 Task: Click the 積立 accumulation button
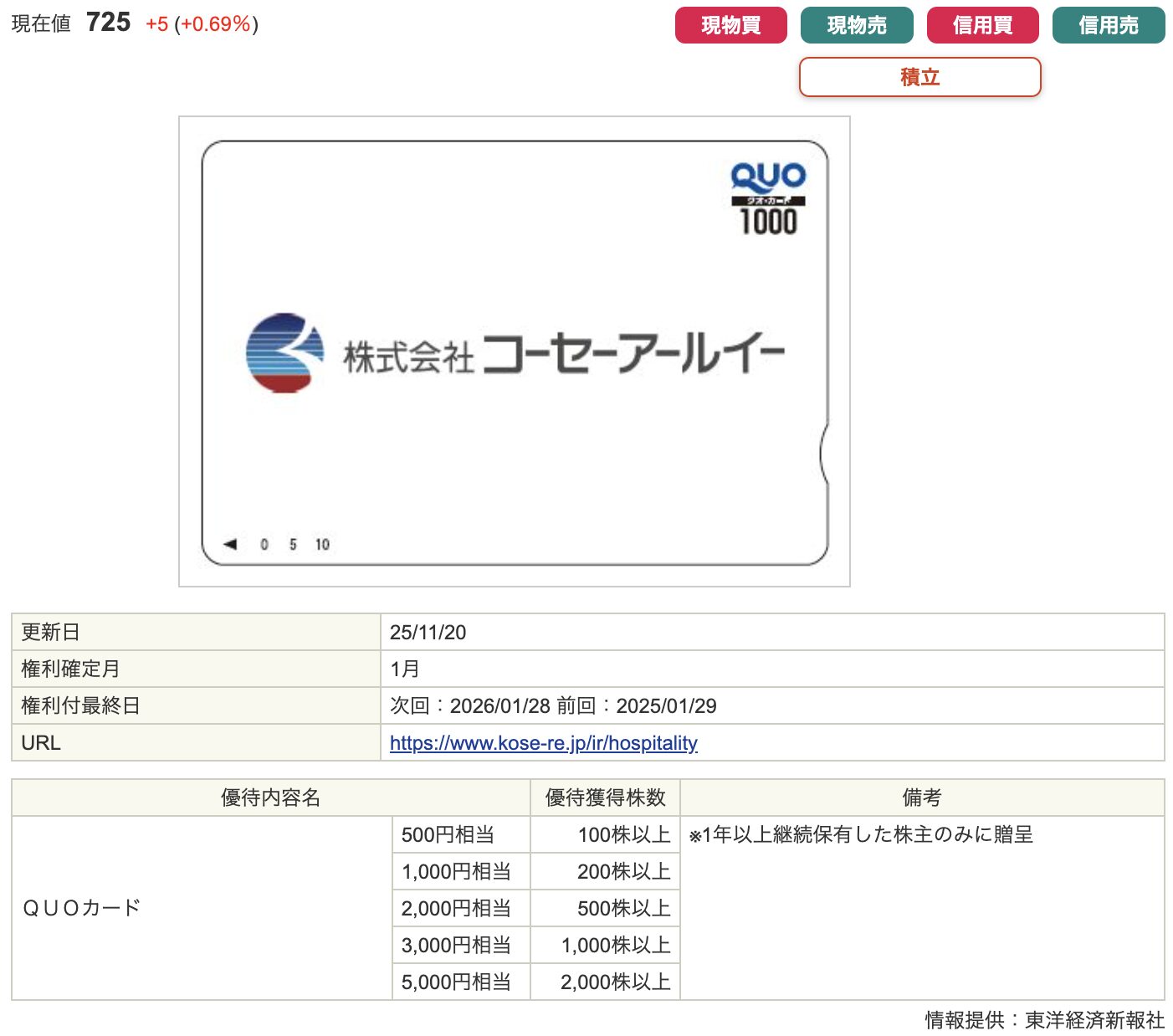[919, 77]
